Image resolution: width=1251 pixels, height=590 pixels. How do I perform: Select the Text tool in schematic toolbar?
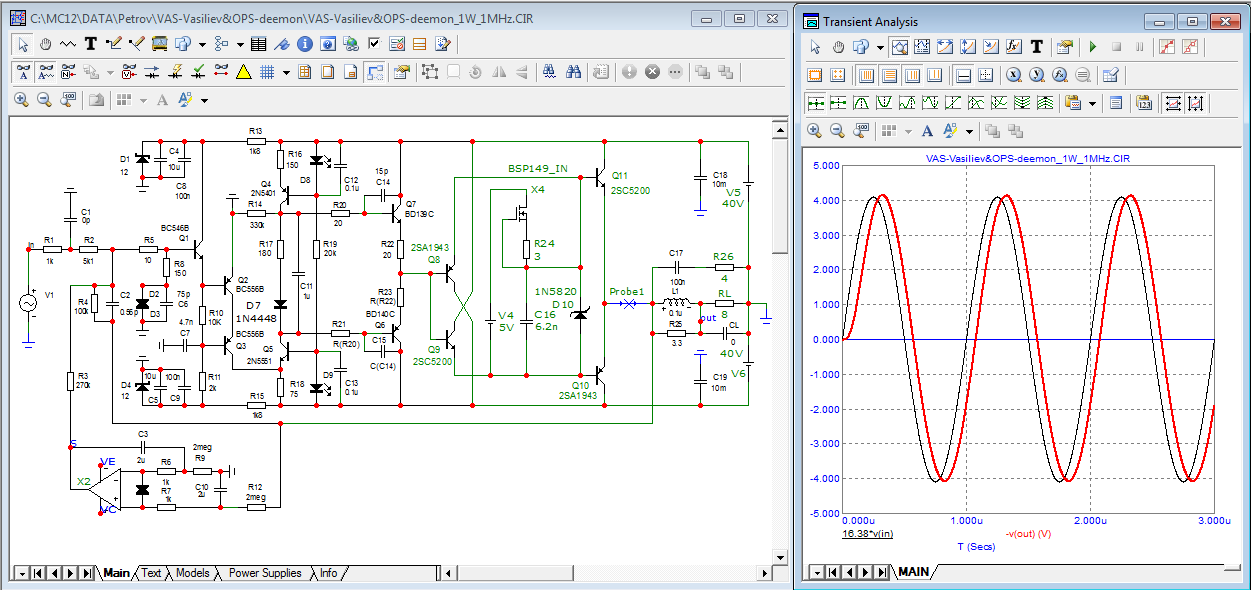91,44
